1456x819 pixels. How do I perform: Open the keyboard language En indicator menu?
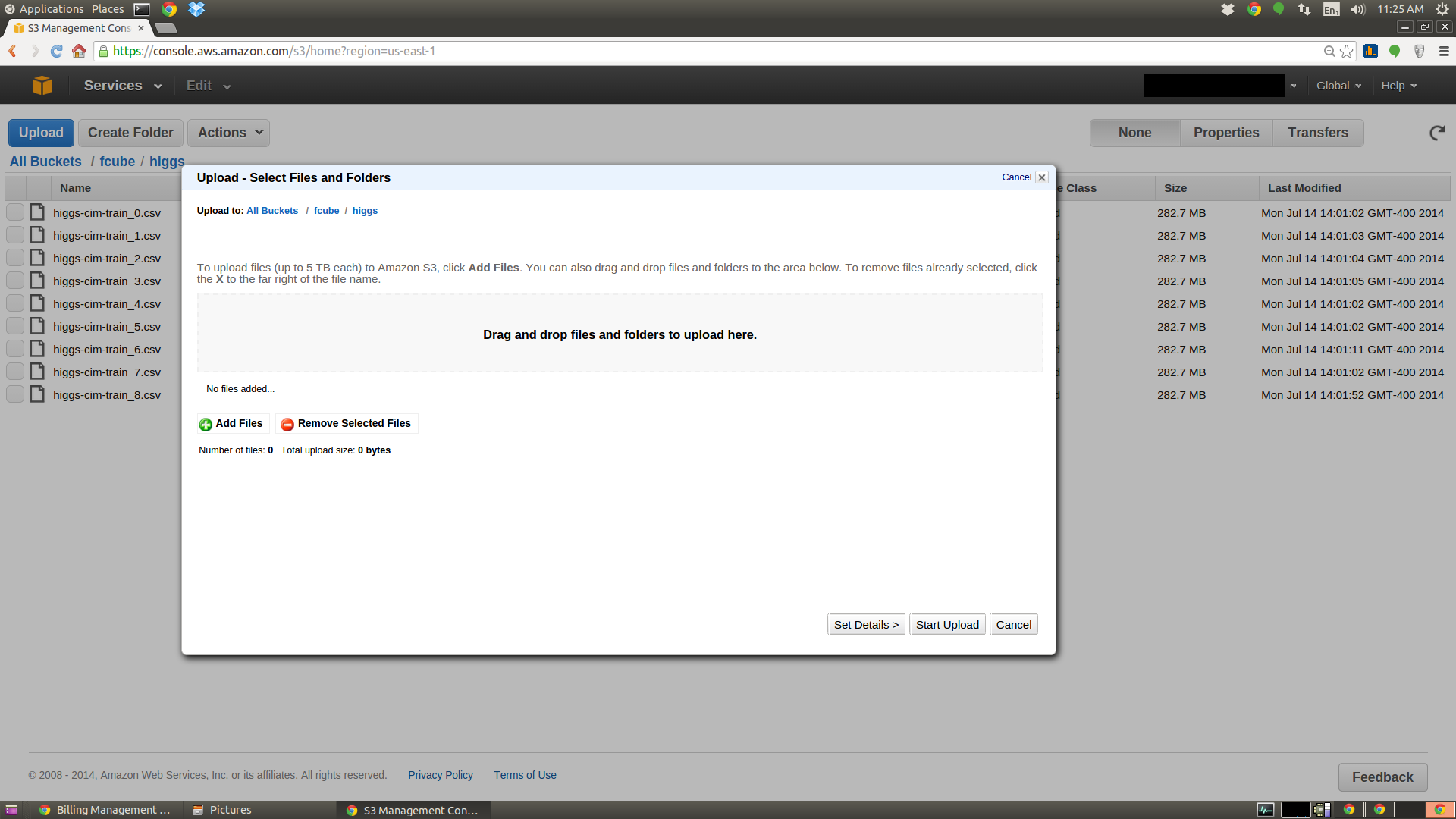1331,9
